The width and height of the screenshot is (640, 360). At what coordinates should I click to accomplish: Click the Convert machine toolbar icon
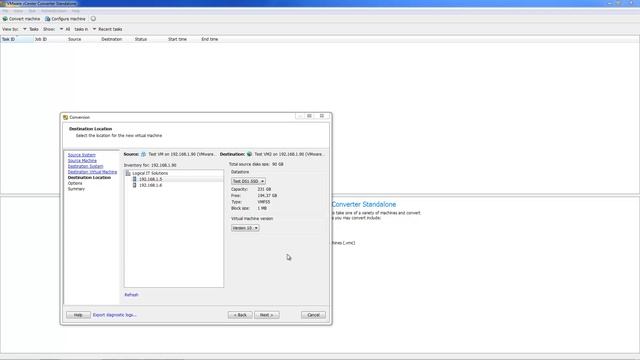[x=5, y=19]
